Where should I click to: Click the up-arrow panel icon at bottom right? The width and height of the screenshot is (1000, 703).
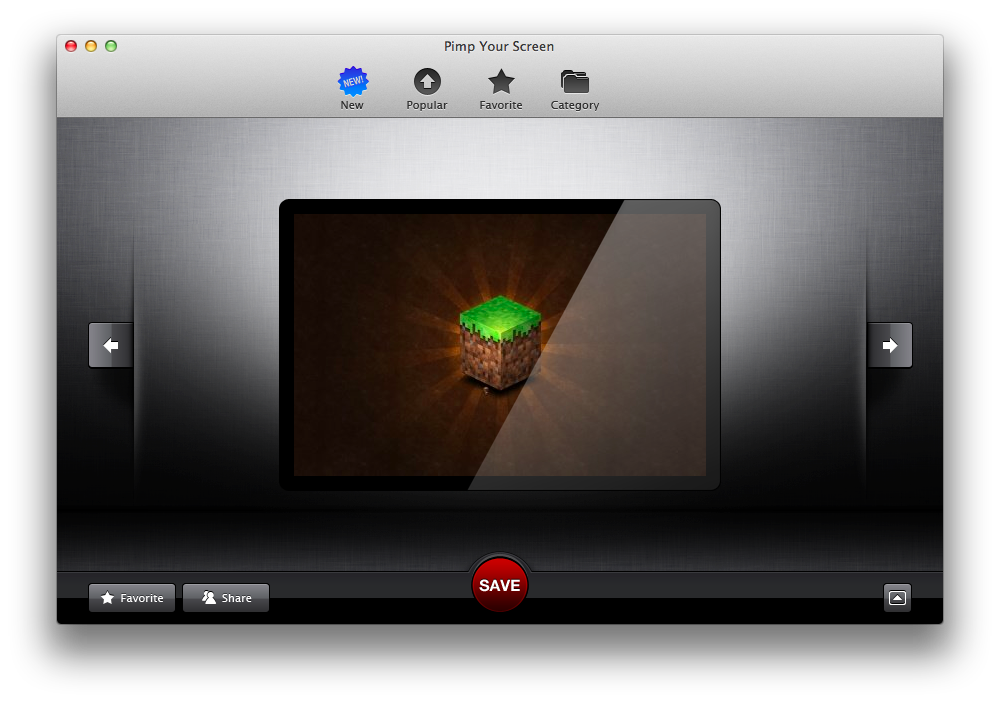click(x=897, y=598)
